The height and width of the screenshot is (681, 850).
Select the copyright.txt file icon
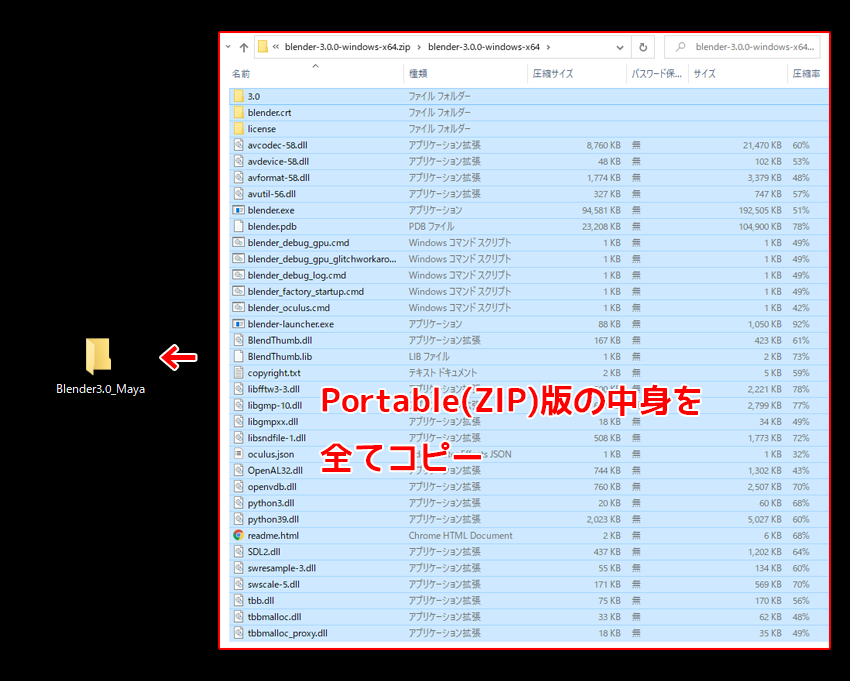pos(238,373)
